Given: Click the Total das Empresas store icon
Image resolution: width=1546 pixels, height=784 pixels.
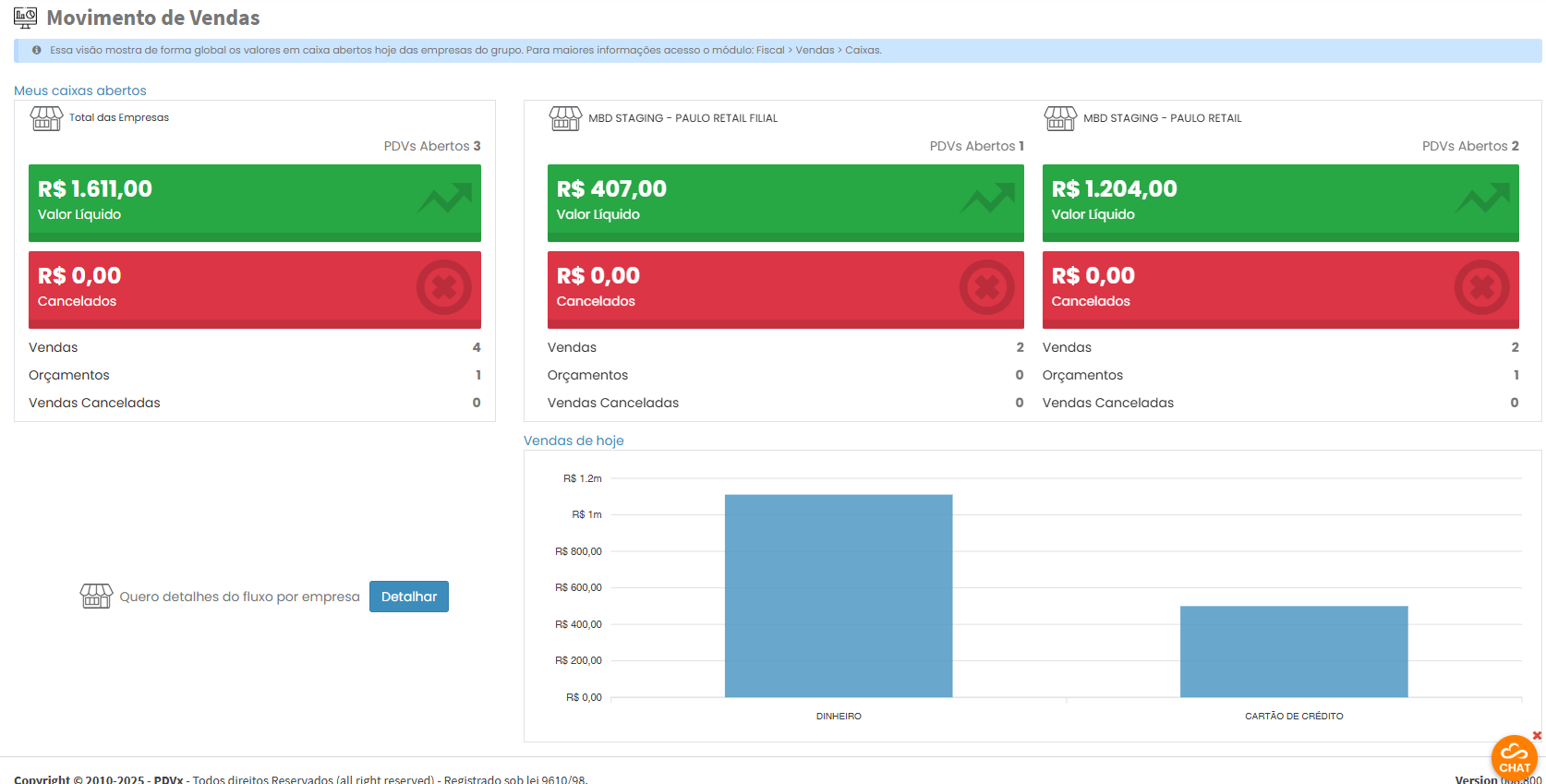Looking at the screenshot, I should tap(46, 118).
